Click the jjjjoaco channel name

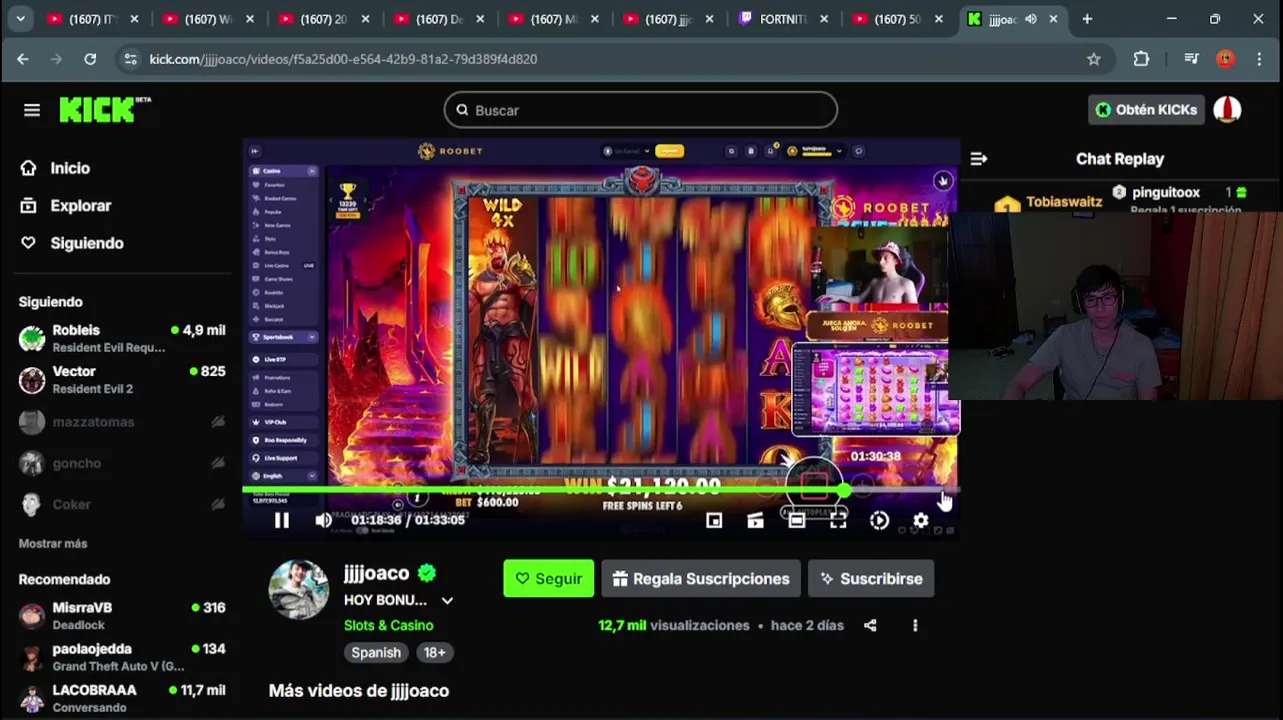coord(377,573)
